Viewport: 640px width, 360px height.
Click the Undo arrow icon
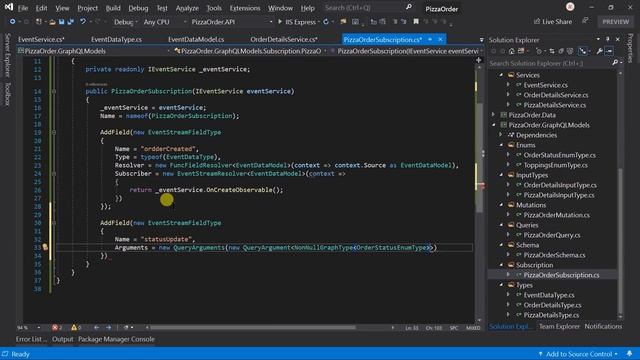click(x=83, y=22)
